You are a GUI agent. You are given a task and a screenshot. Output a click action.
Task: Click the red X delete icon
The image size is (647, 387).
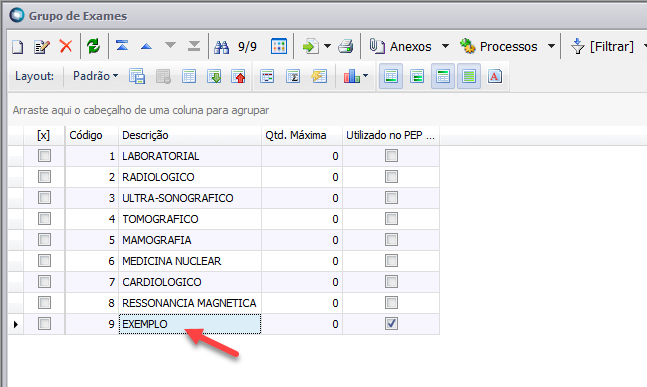66,46
